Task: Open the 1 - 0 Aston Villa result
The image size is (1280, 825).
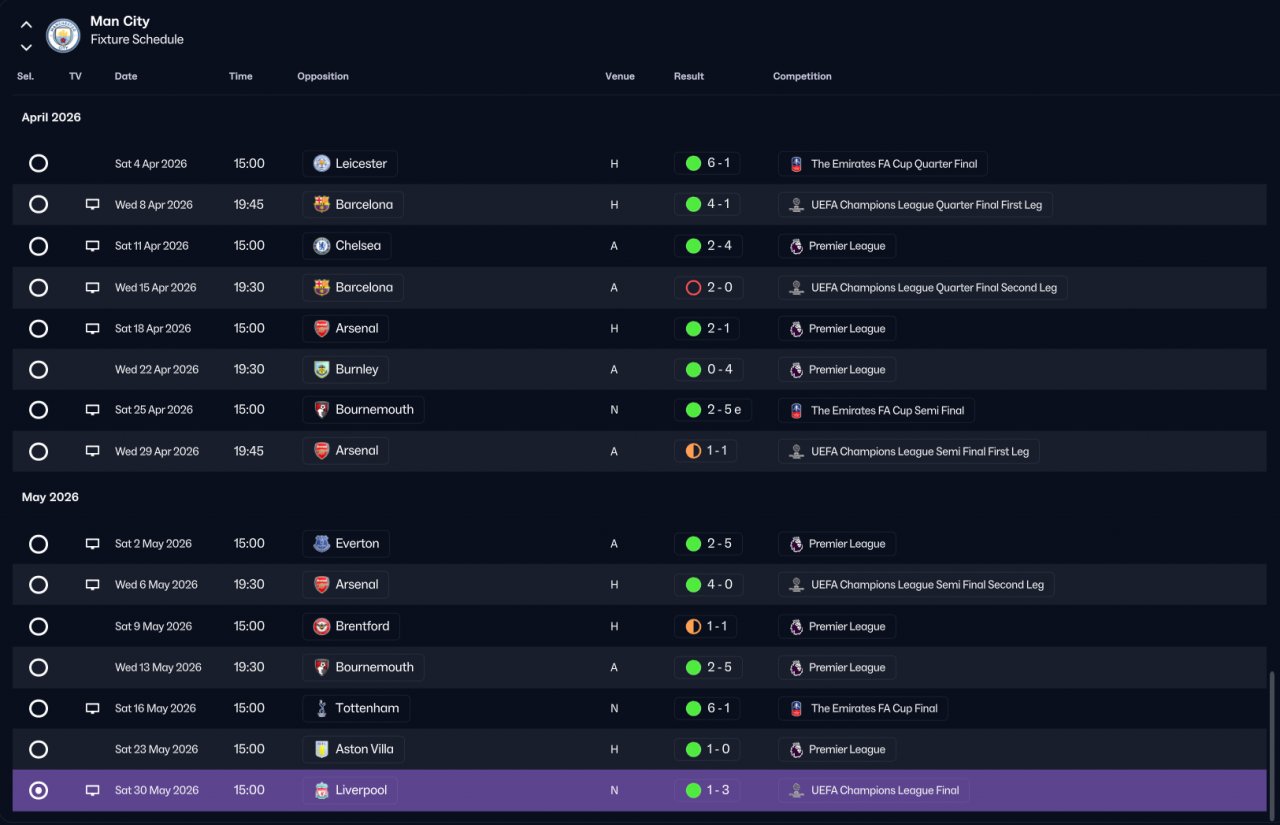Action: point(707,749)
